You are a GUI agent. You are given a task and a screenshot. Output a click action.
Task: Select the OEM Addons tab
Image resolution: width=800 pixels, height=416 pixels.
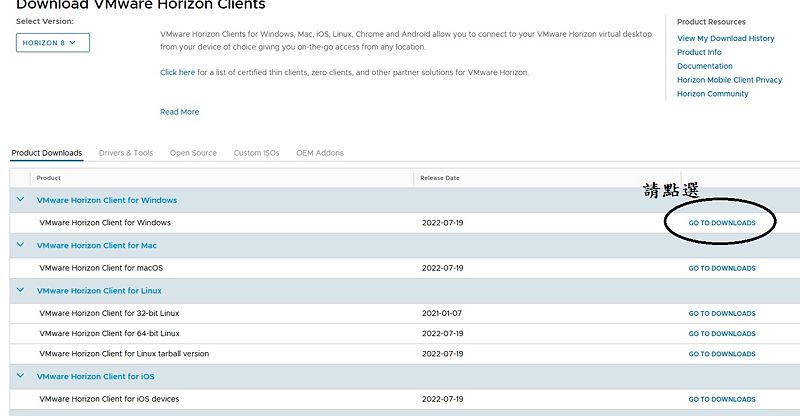(320, 153)
